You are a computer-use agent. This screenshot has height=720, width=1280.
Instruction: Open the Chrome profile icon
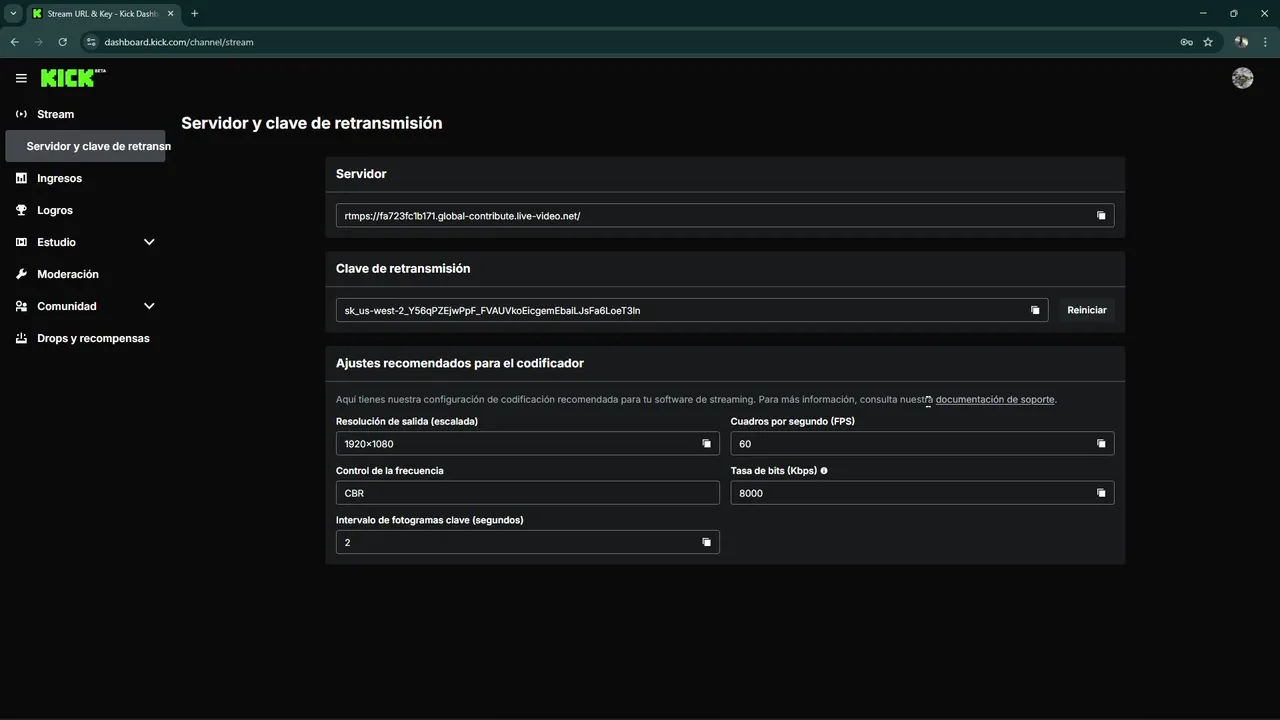click(x=1241, y=42)
